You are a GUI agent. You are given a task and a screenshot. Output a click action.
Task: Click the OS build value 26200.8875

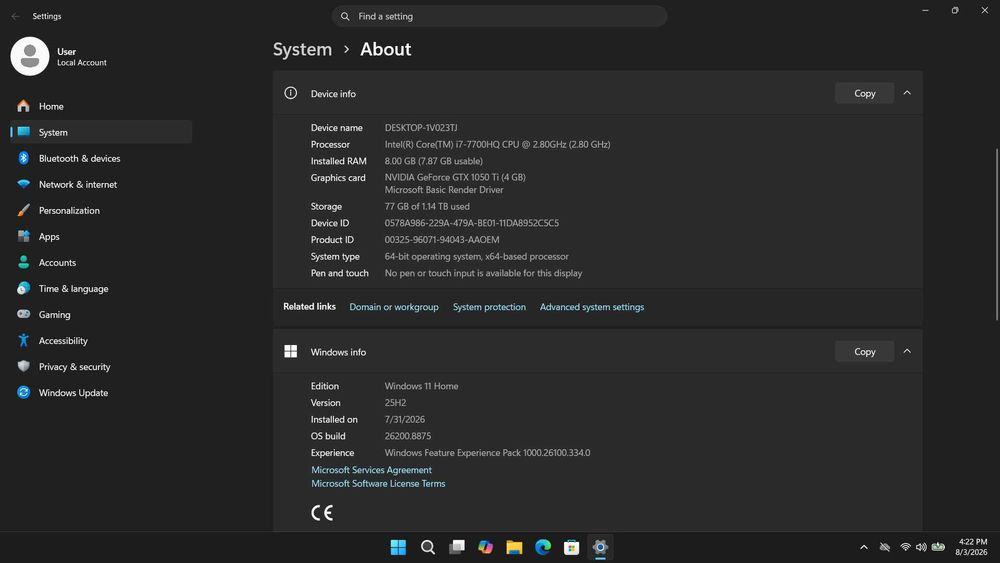pyautogui.click(x=408, y=436)
